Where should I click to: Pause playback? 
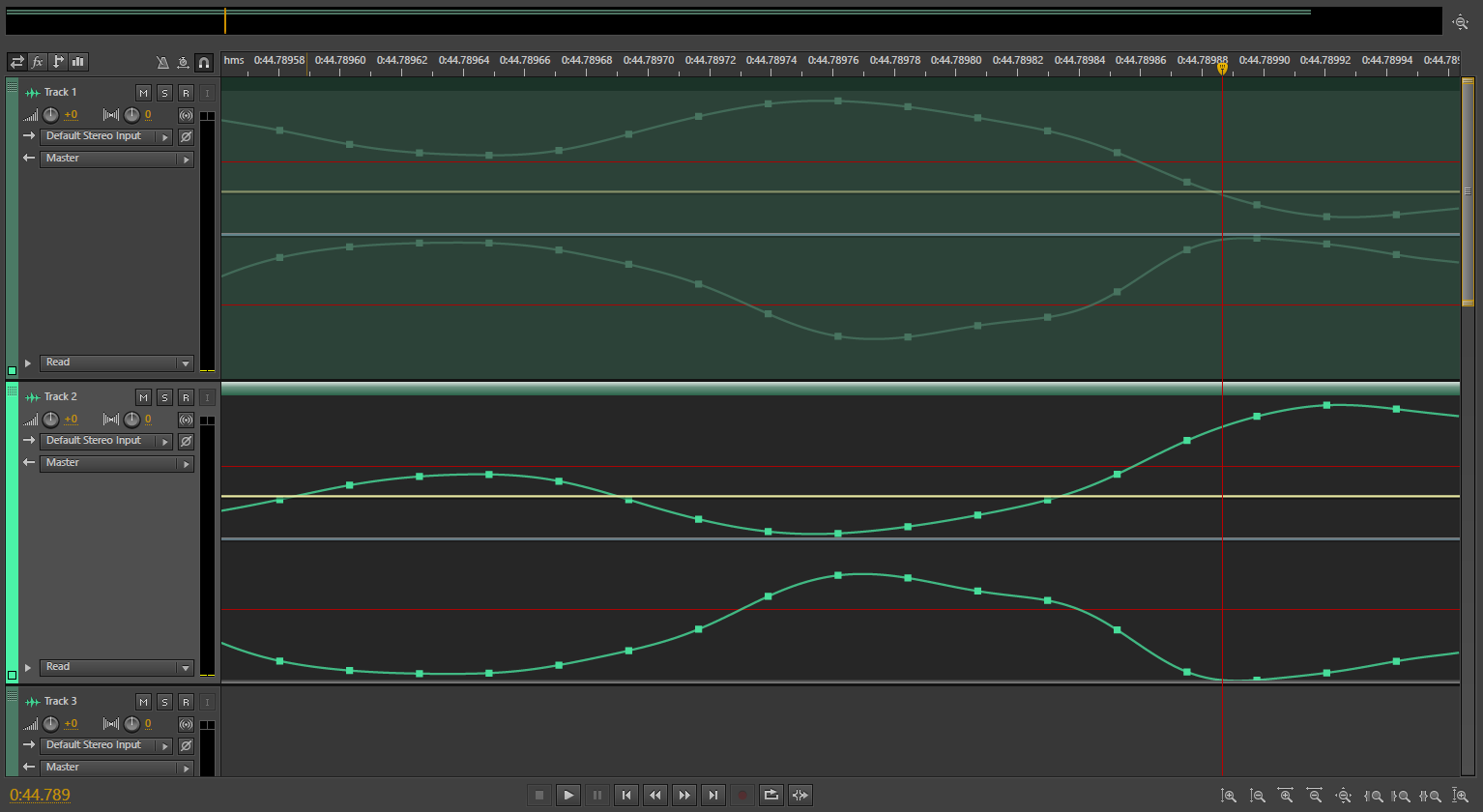597,795
